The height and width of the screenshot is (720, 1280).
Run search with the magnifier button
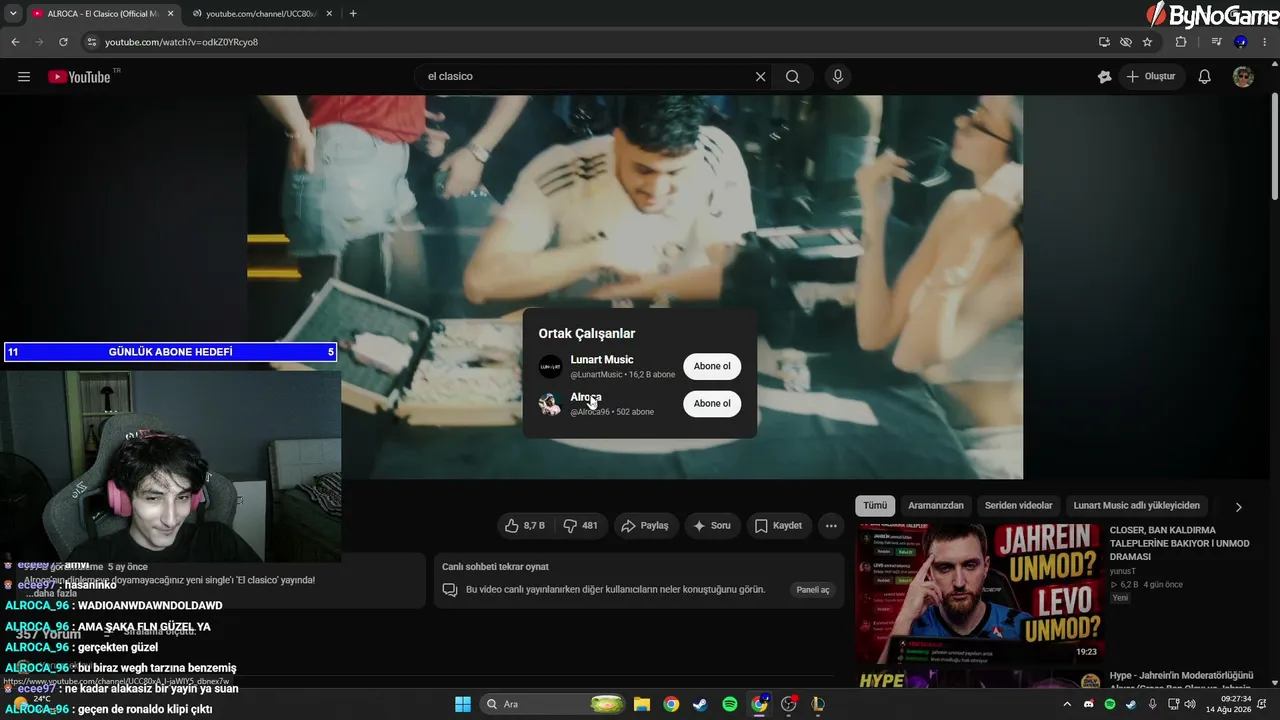793,77
